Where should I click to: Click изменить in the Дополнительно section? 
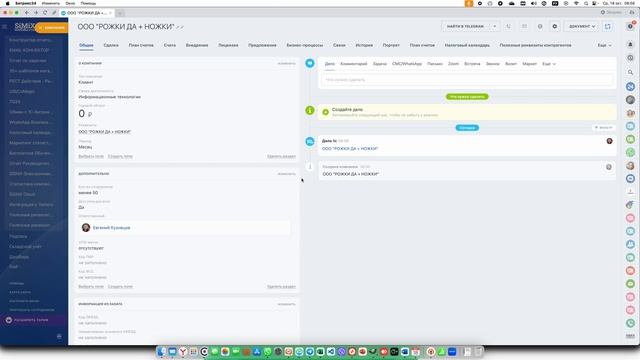click(287, 174)
